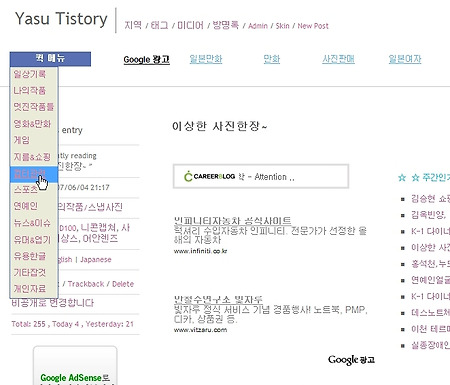Open popular post 김승현
The height and width of the screenshot is (385, 450).
coord(430,199)
